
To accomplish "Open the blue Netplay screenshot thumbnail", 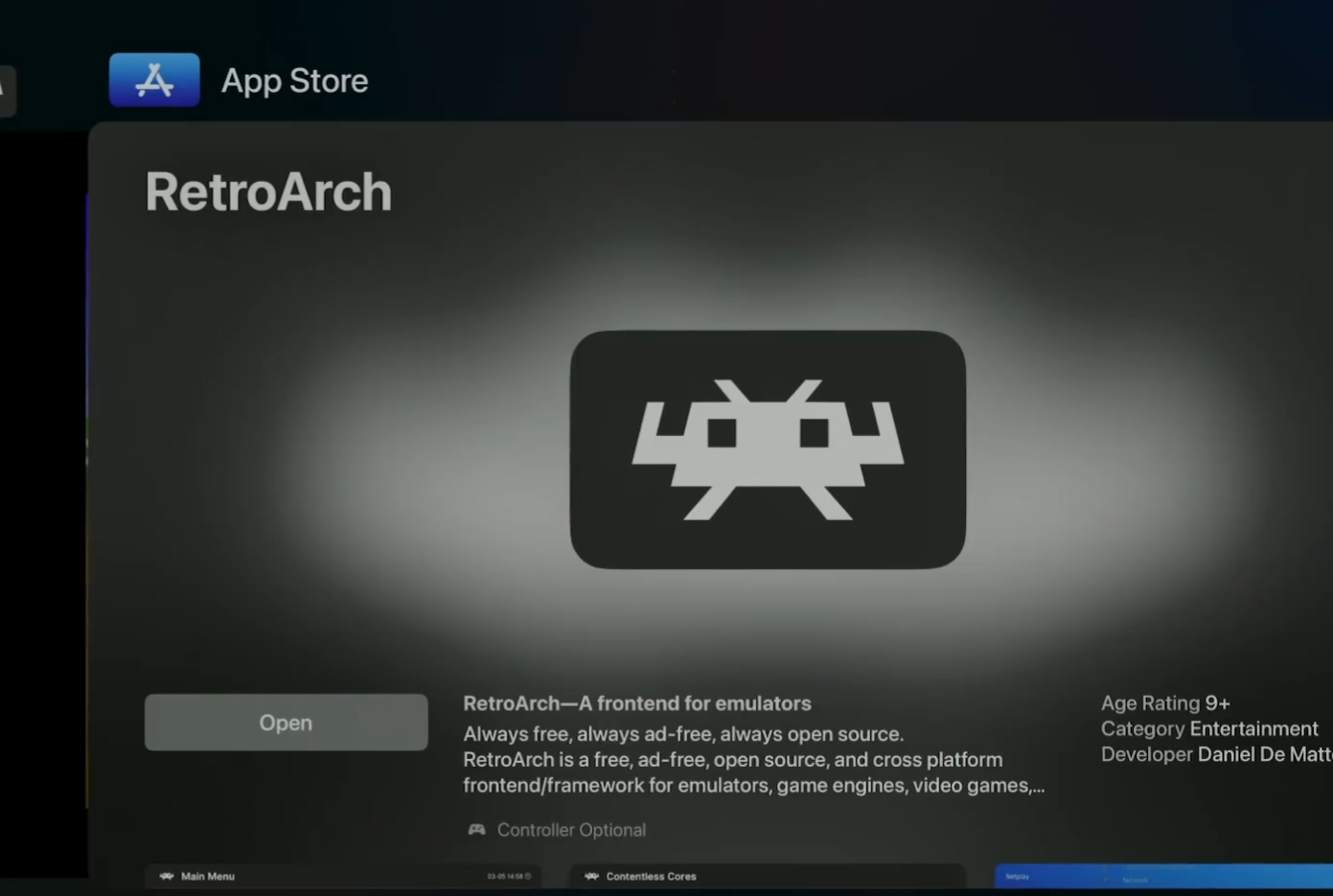I will coord(1163,876).
